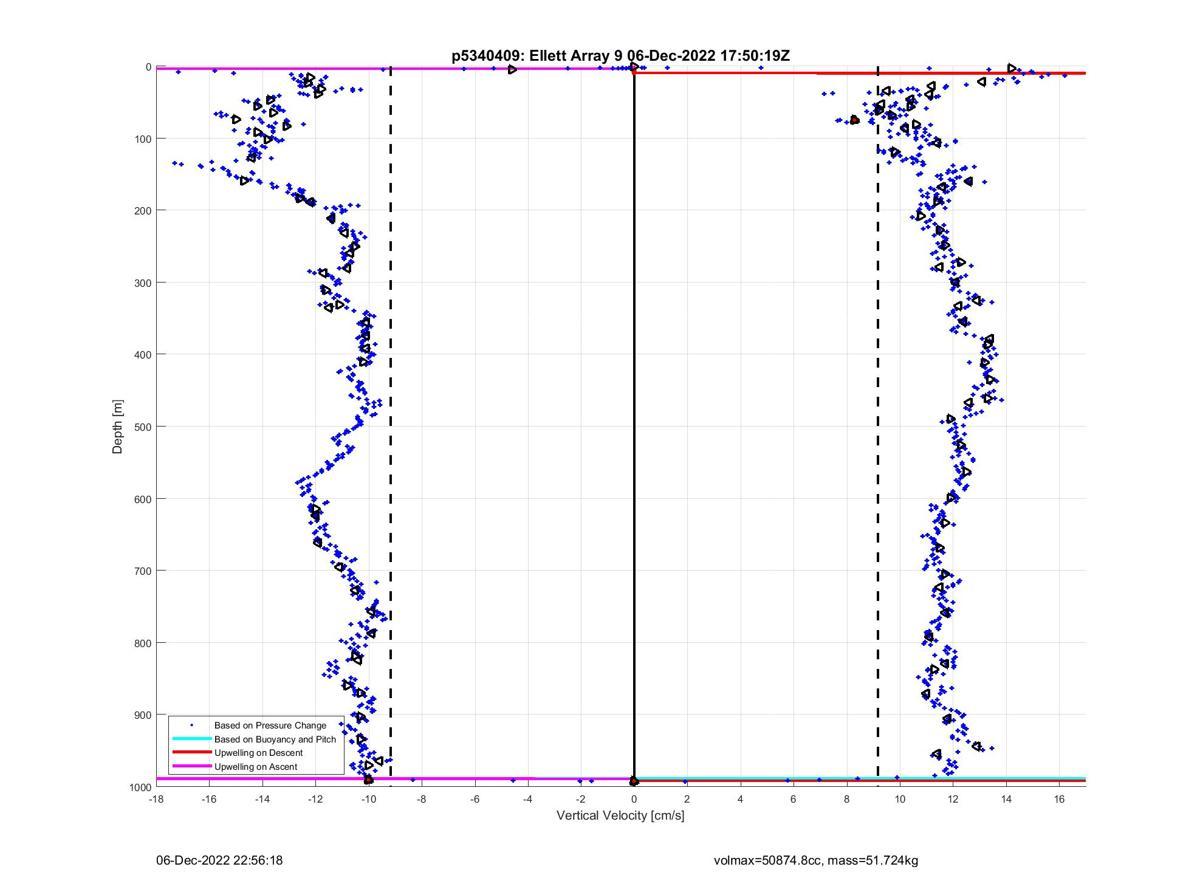
Task: Click the 'Depth [m]' y-axis label
Action: 118,427
